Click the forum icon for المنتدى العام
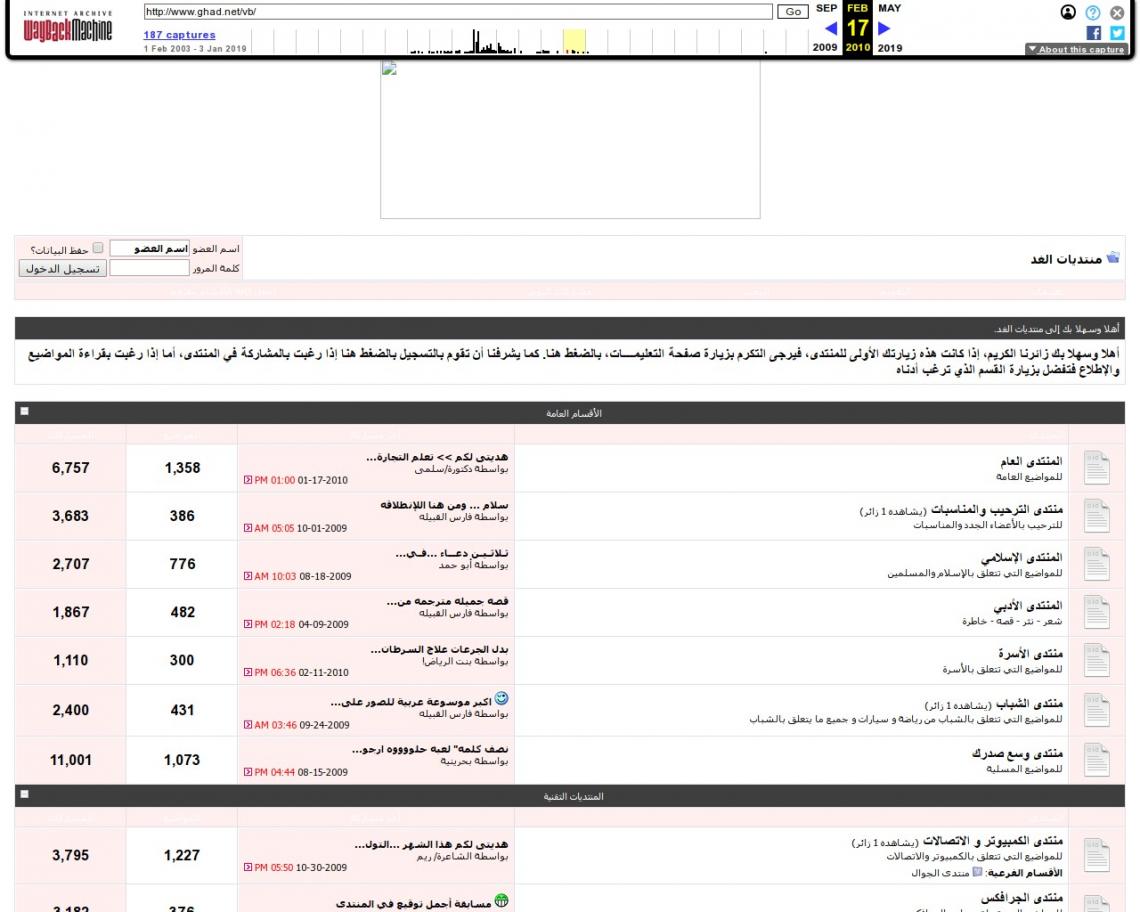This screenshot has height=912, width=1140. [1096, 468]
